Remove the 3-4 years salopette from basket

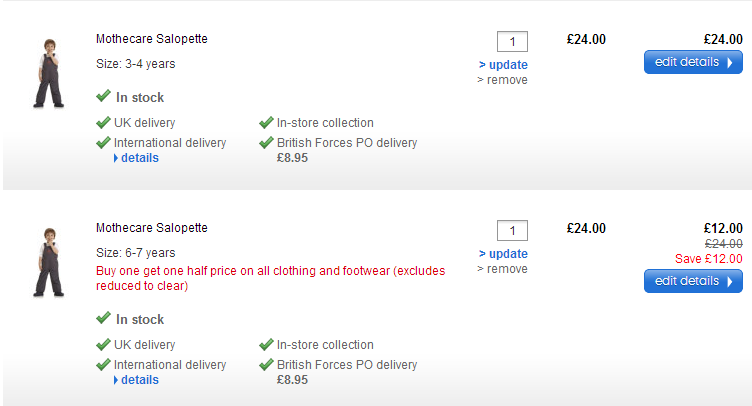pyautogui.click(x=506, y=80)
